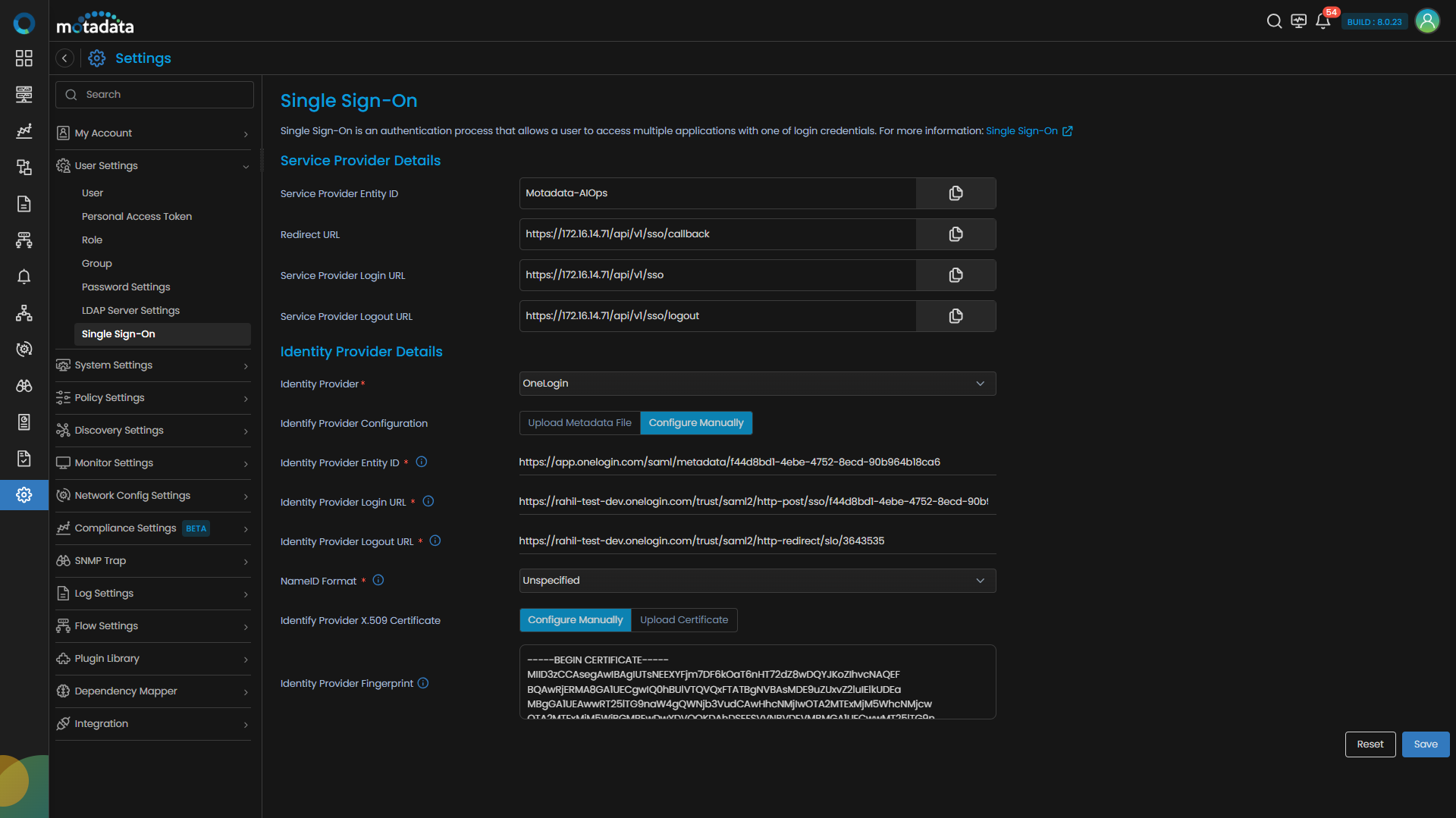The height and width of the screenshot is (818, 1456).
Task: Select Configure Manually for provider configuration
Action: (695, 423)
